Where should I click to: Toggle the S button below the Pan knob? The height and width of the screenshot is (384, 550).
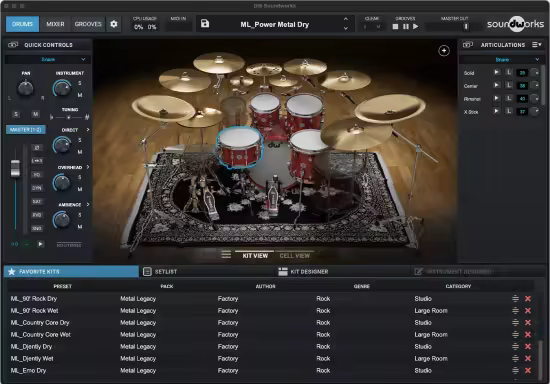pos(16,114)
